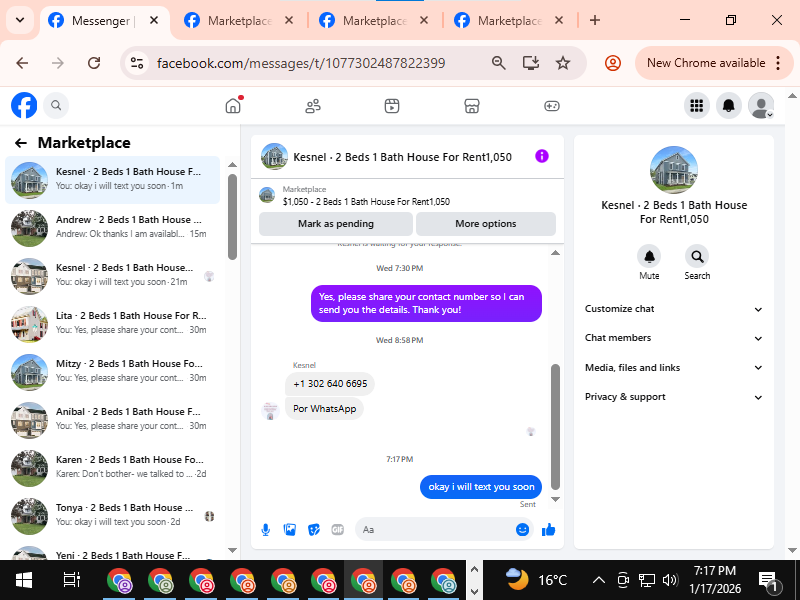Click the chat messages scrollbar thumb
The width and height of the screenshot is (800, 600).
(556, 427)
